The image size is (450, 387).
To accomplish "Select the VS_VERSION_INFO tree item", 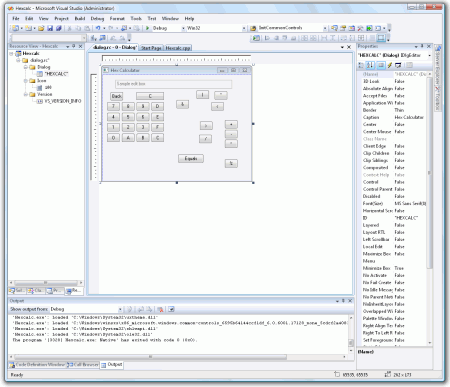I will (63, 101).
